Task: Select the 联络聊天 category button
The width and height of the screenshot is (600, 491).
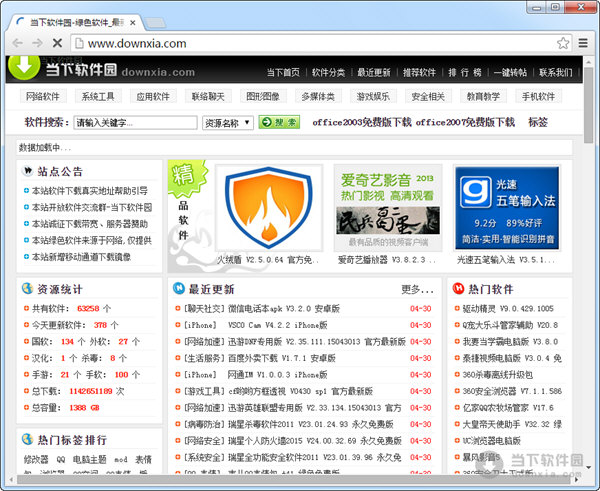Action: (208, 96)
